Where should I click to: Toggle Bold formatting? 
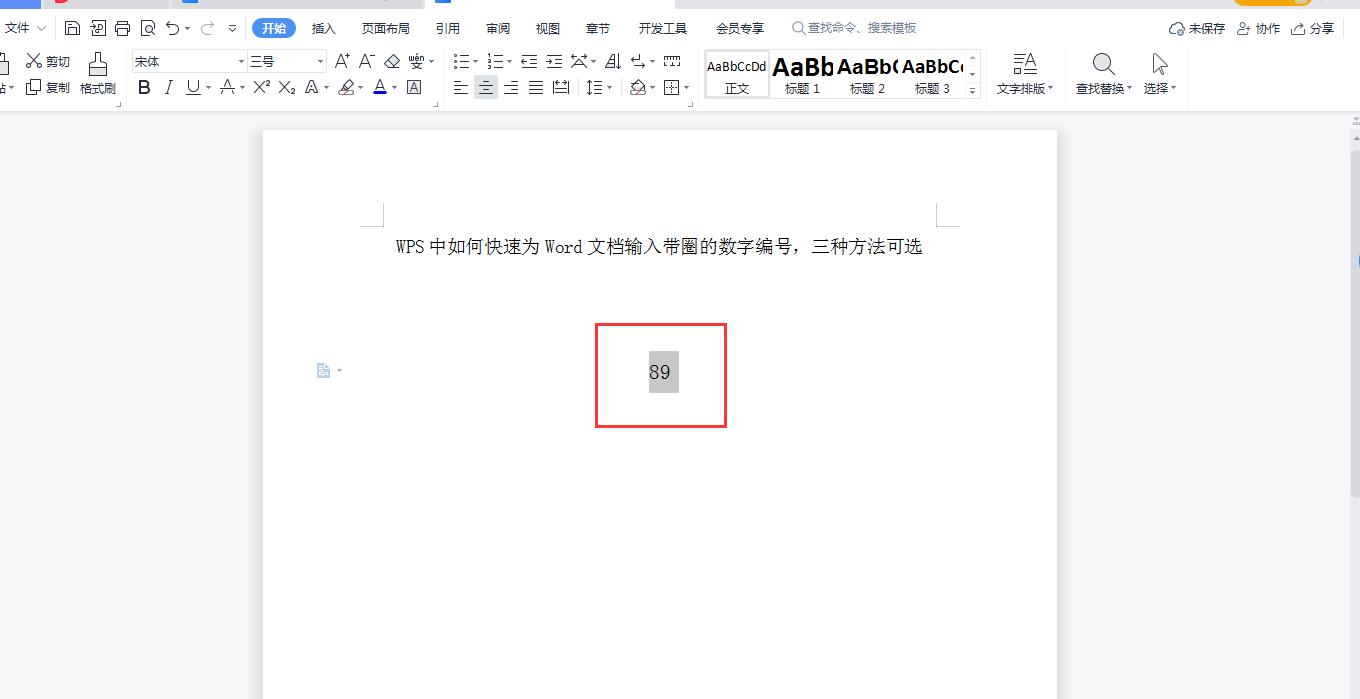tap(144, 88)
